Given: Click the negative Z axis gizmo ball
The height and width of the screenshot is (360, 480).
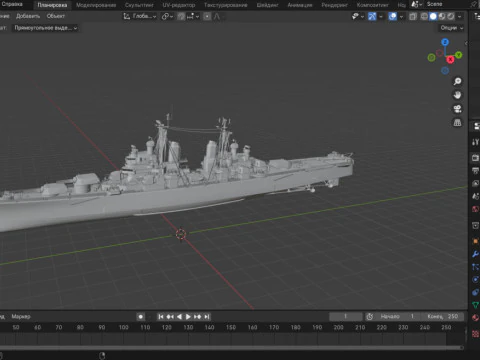Looking at the screenshot, I should coord(445,71).
